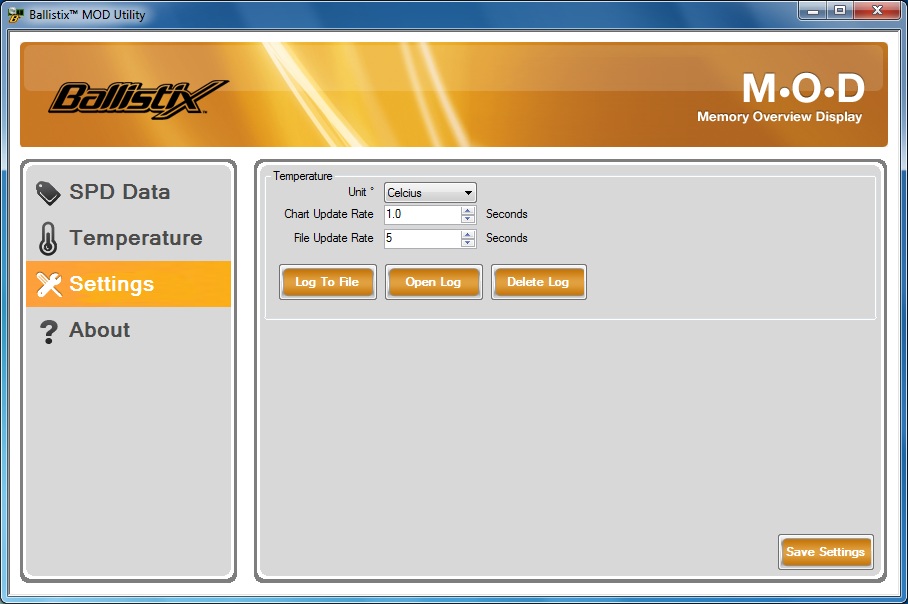Click the Ballistix app icon in title bar
The width and height of the screenshot is (908, 604).
click(x=16, y=15)
